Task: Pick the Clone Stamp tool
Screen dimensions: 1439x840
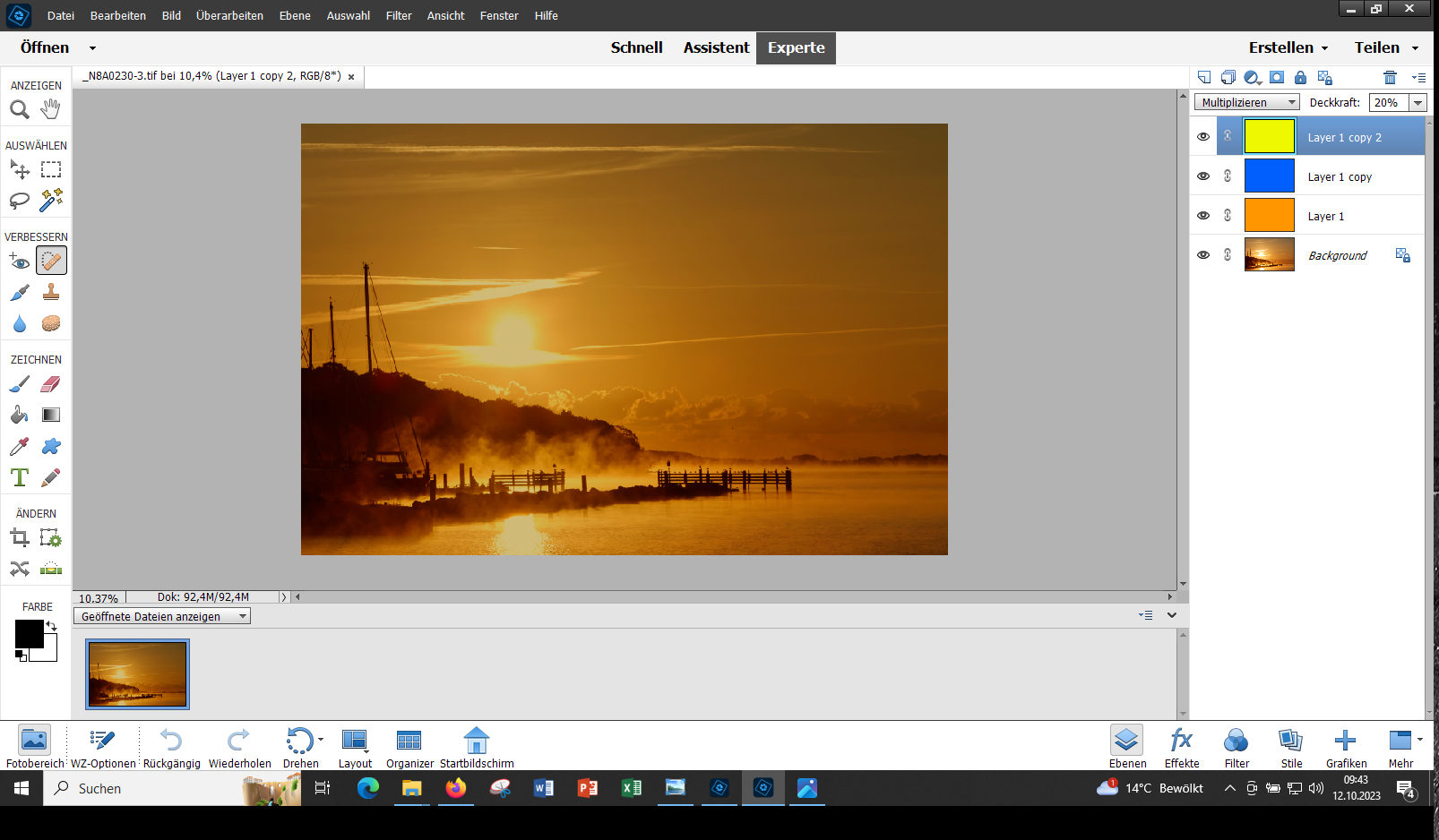Action: pos(51,292)
